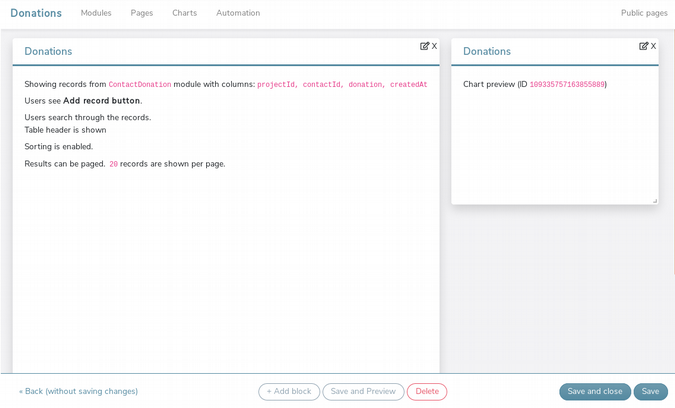Image resolution: width=675 pixels, height=408 pixels.
Task: Click Save and Preview
Action: pyautogui.click(x=363, y=391)
